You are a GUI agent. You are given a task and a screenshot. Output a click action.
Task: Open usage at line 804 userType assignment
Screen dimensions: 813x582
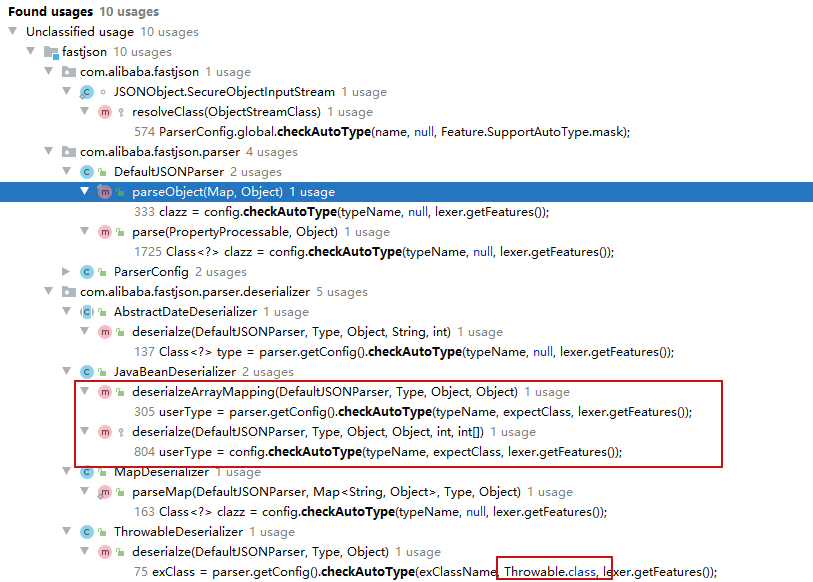(x=378, y=452)
